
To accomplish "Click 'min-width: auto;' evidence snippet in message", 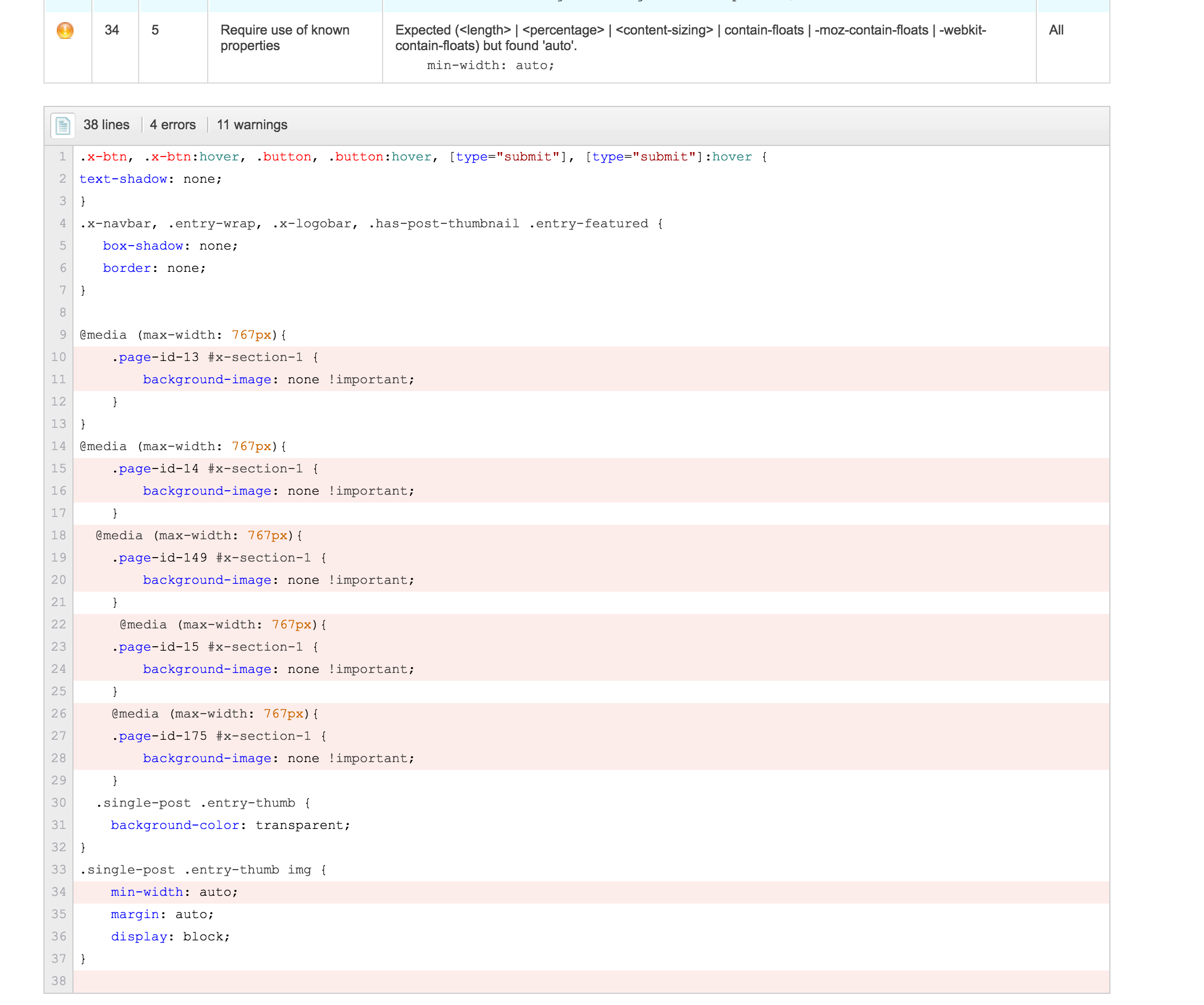I will coord(490,65).
